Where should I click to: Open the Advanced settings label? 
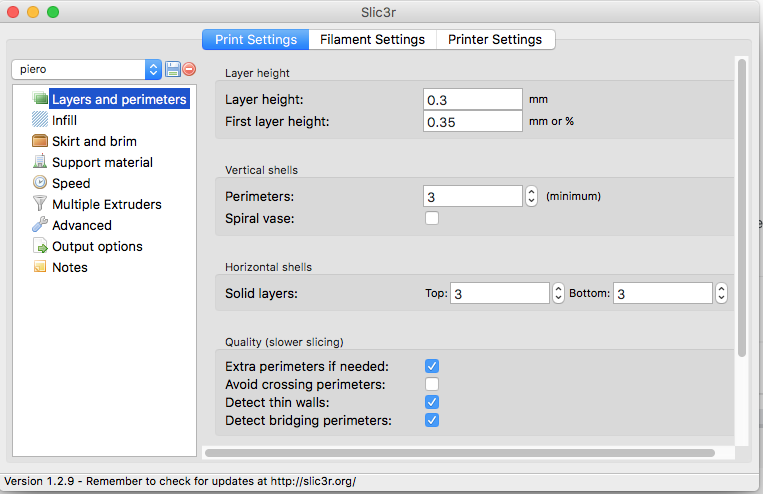pos(82,225)
